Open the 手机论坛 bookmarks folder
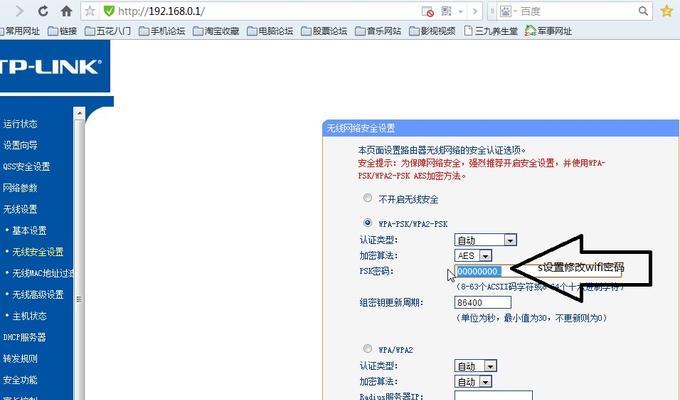 point(162,31)
